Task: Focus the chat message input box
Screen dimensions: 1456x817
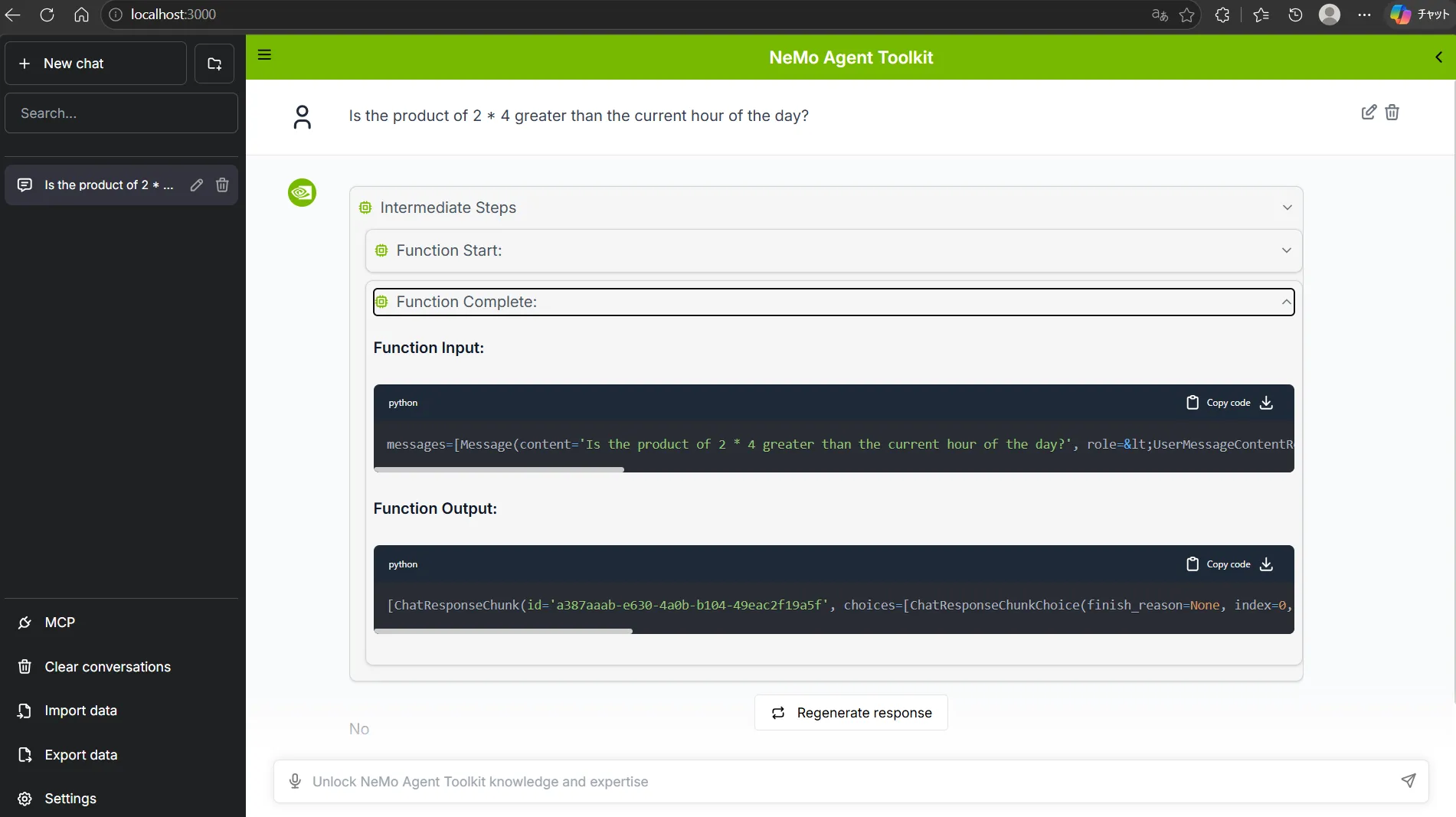Action: click(850, 782)
